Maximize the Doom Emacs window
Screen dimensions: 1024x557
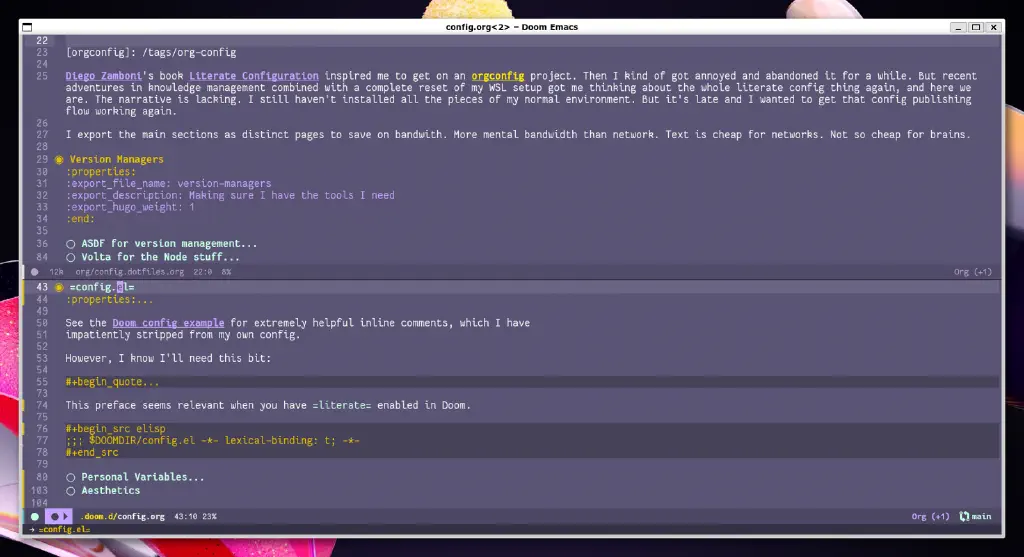(x=976, y=27)
